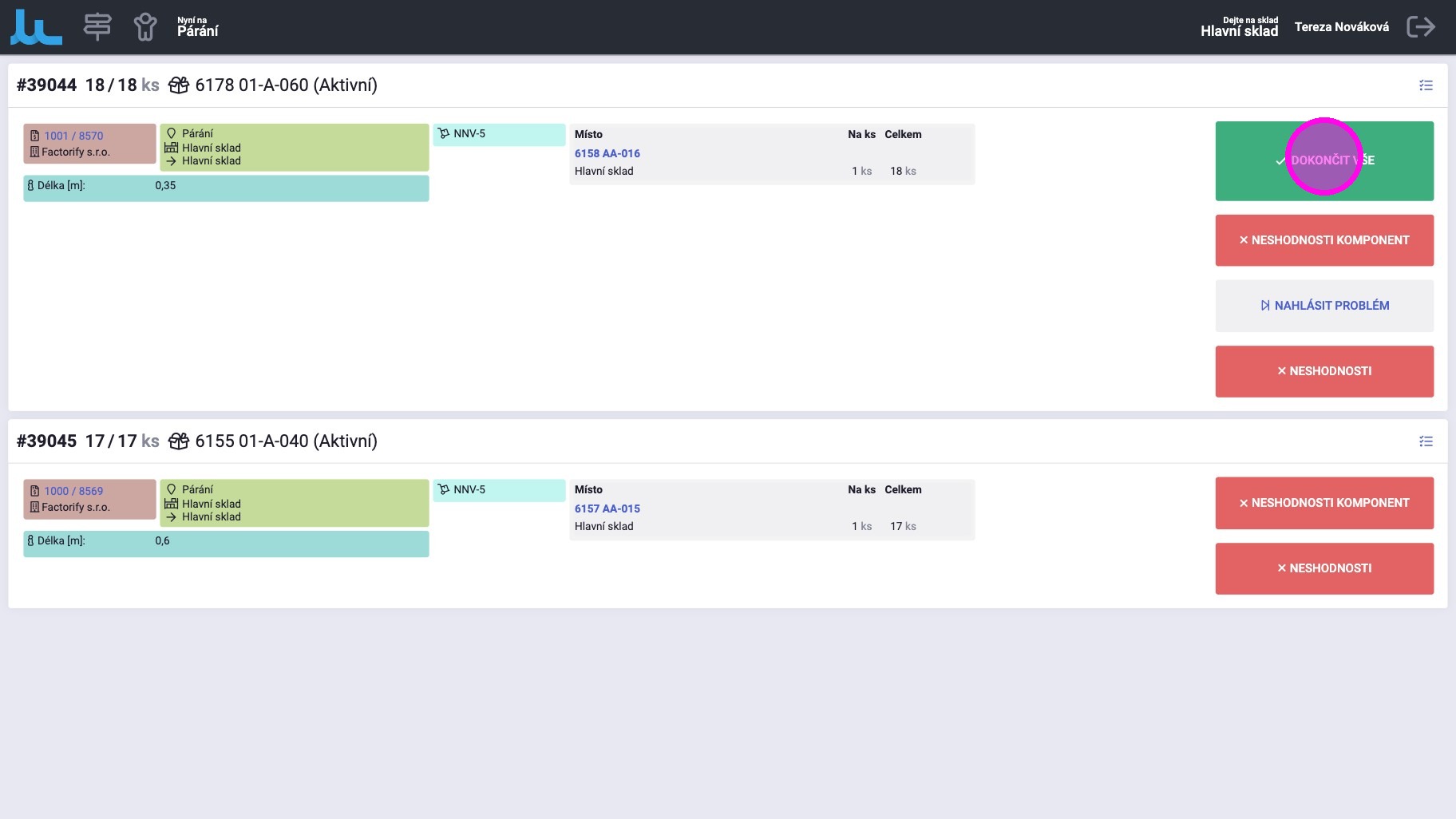
Task: Open Dejte na sklad Hlavní sklad selector
Action: tap(1239, 27)
